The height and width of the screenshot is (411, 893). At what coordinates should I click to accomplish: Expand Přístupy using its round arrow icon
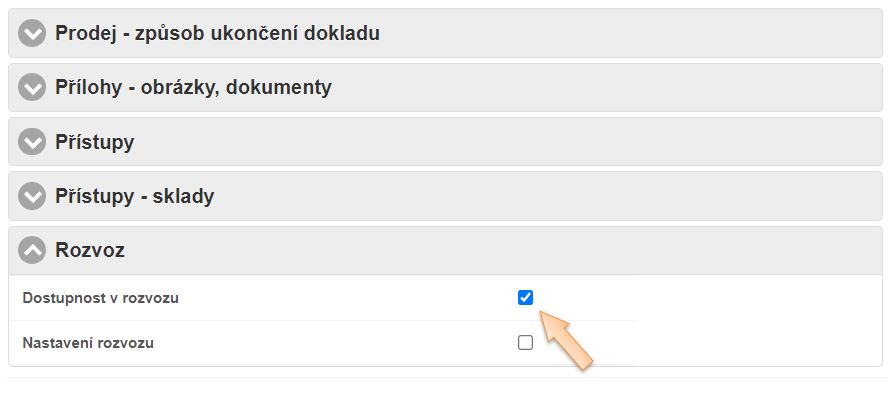pyautogui.click(x=33, y=142)
